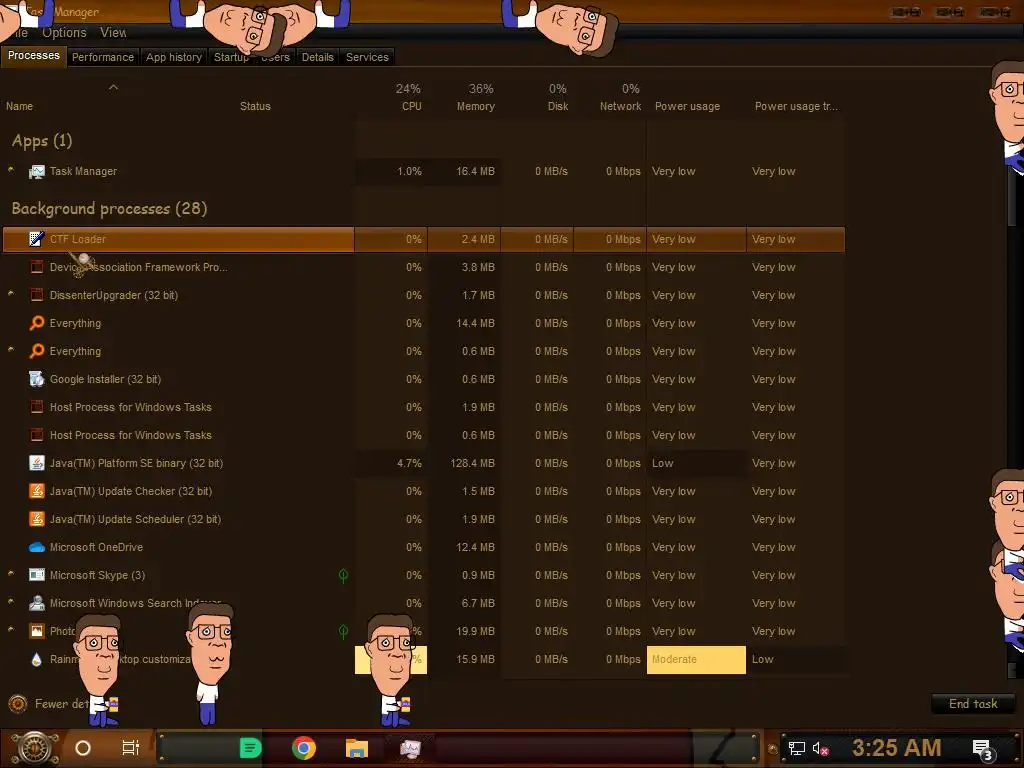Switch to the App history tab

coord(174,57)
